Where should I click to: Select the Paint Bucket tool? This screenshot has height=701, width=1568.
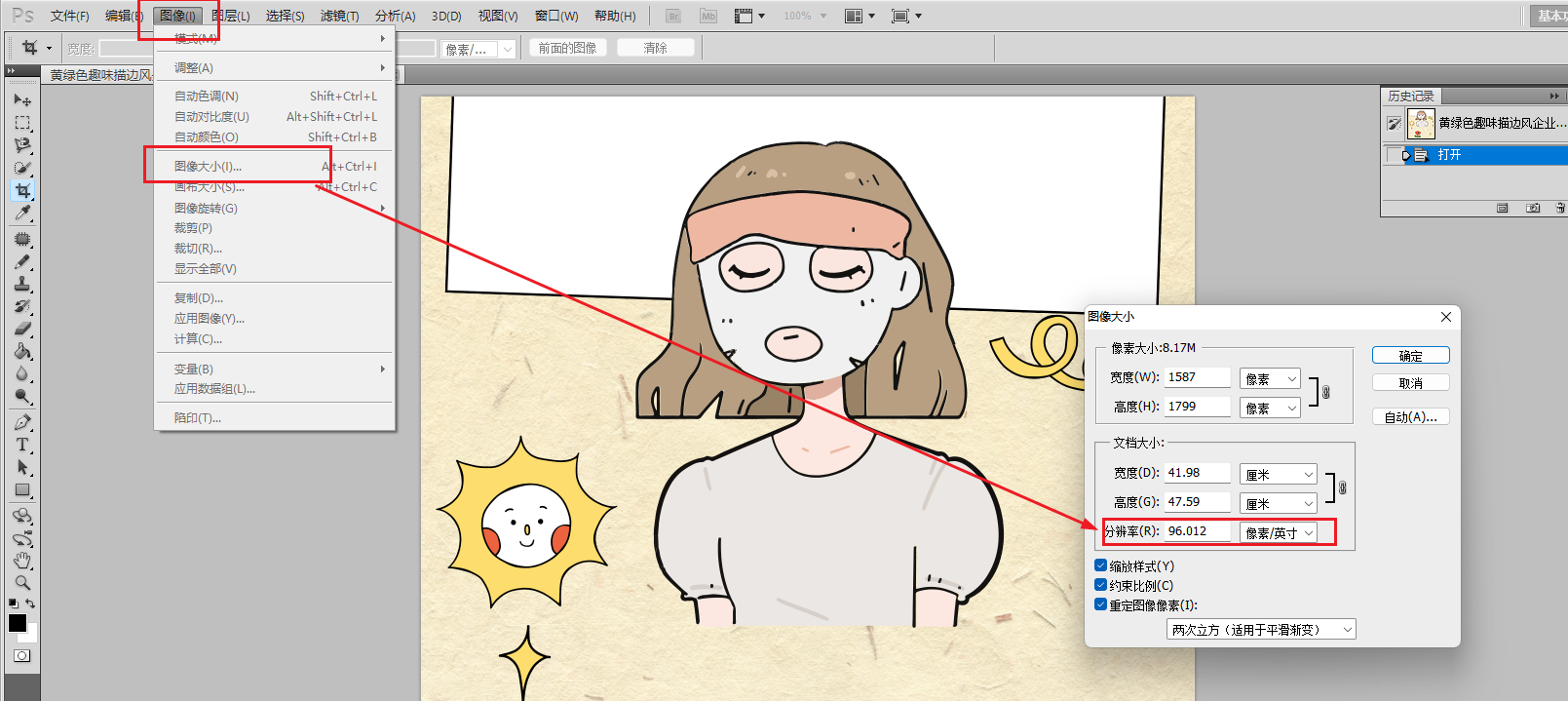coord(21,352)
